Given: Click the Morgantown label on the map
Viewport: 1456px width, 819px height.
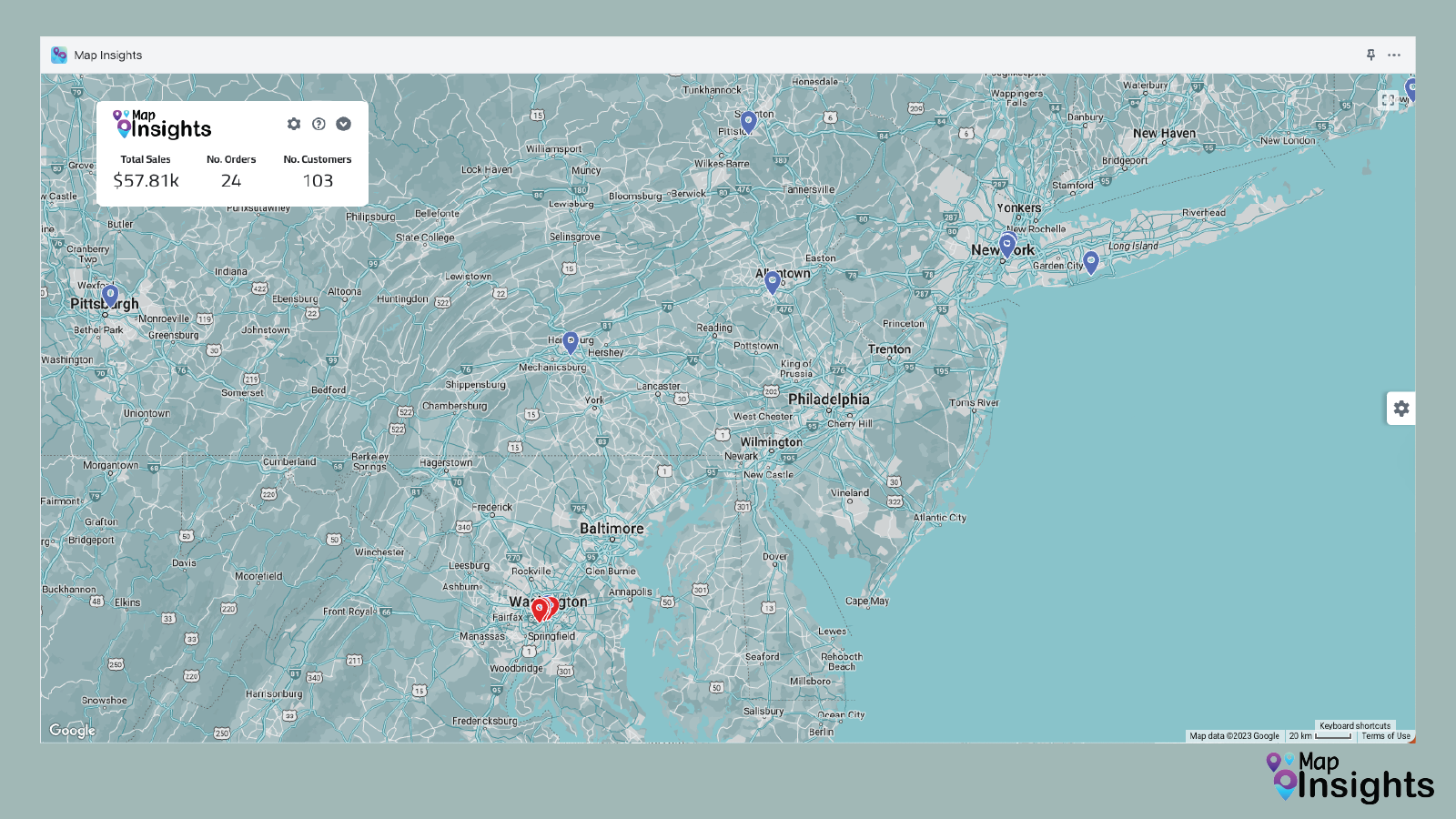Looking at the screenshot, I should point(111,465).
